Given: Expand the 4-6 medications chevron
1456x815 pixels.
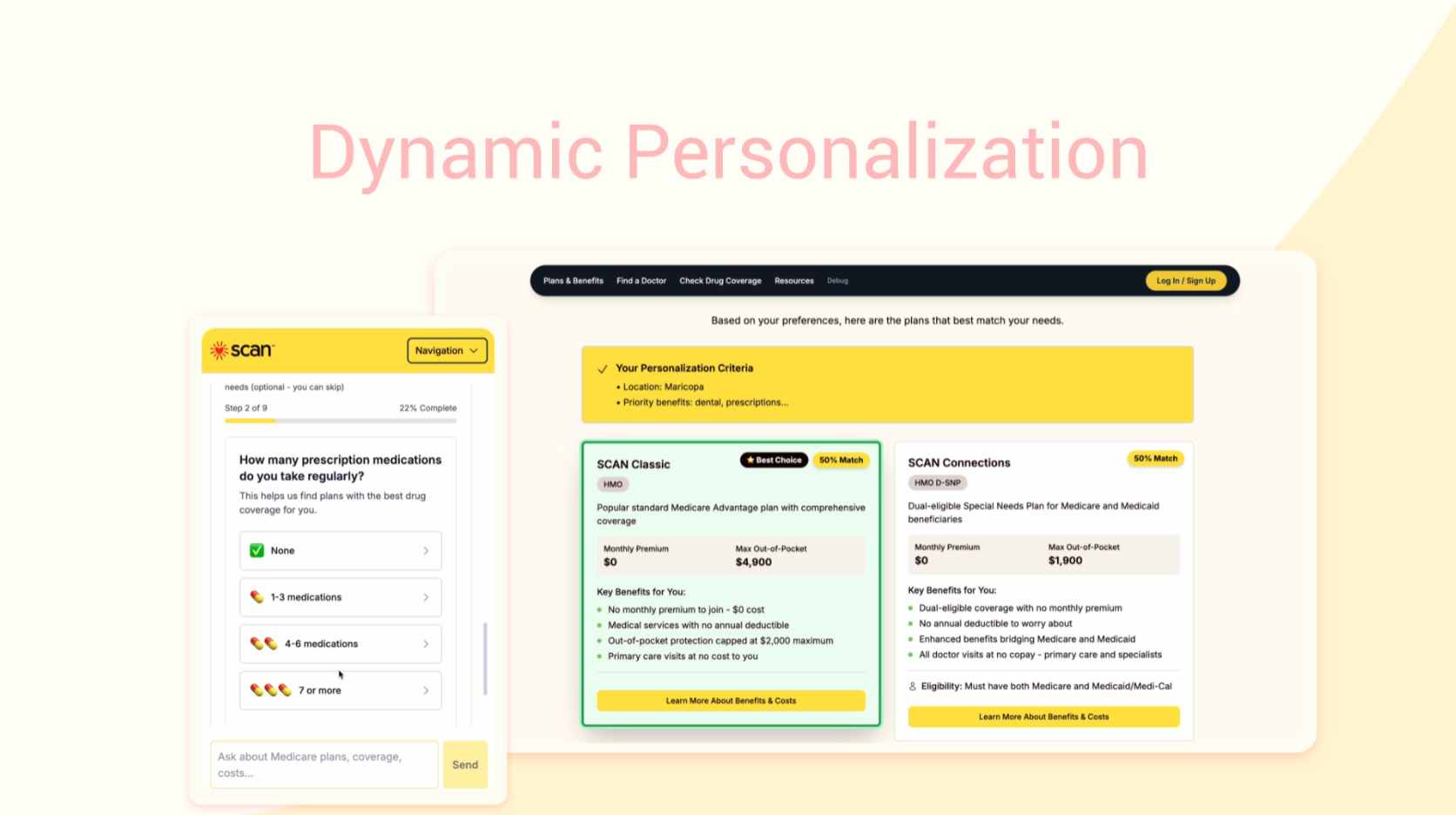Looking at the screenshot, I should 426,643.
